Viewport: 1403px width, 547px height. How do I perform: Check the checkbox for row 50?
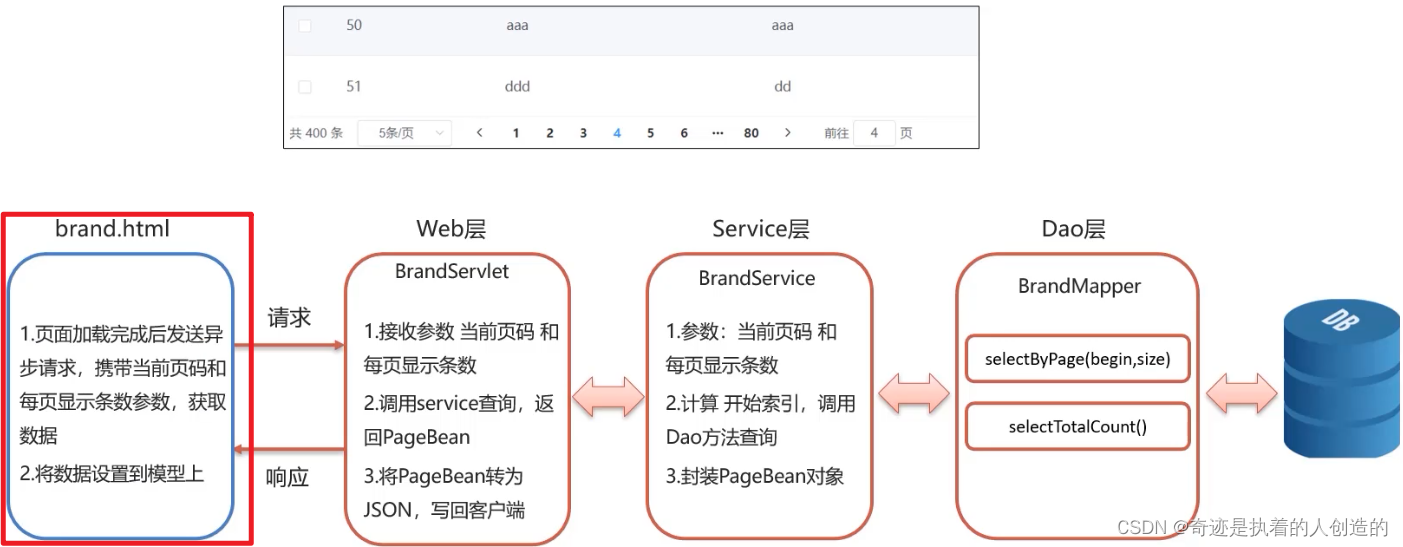pos(305,26)
